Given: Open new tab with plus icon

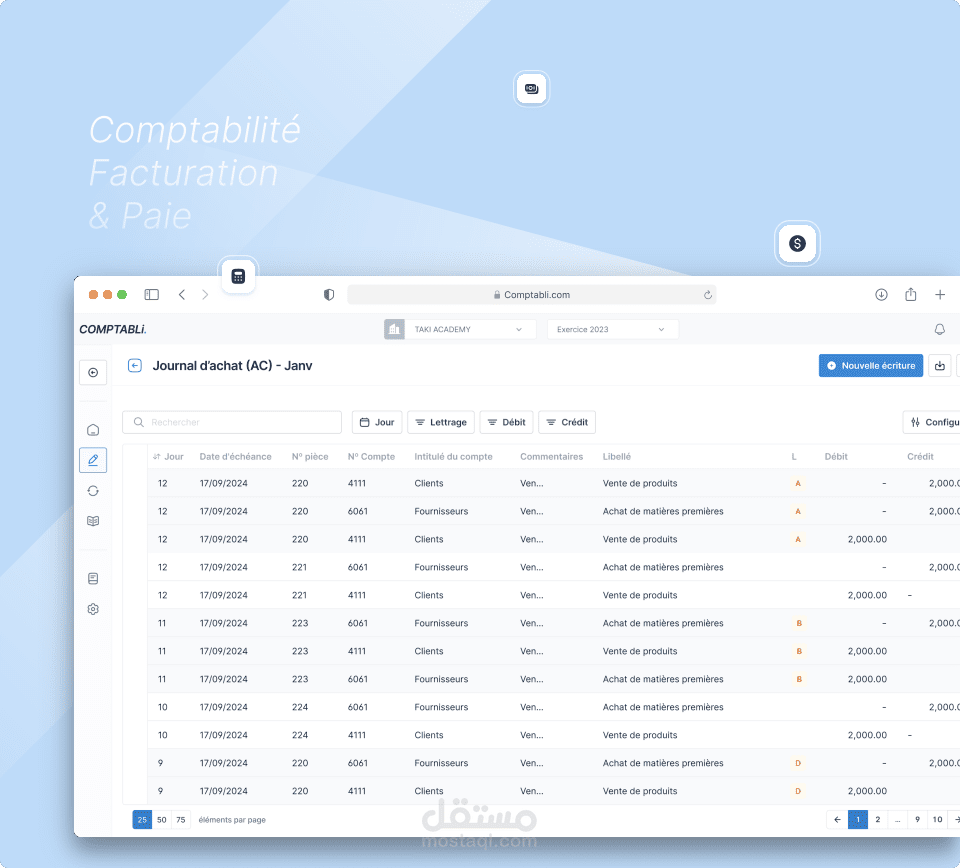Looking at the screenshot, I should click(940, 294).
